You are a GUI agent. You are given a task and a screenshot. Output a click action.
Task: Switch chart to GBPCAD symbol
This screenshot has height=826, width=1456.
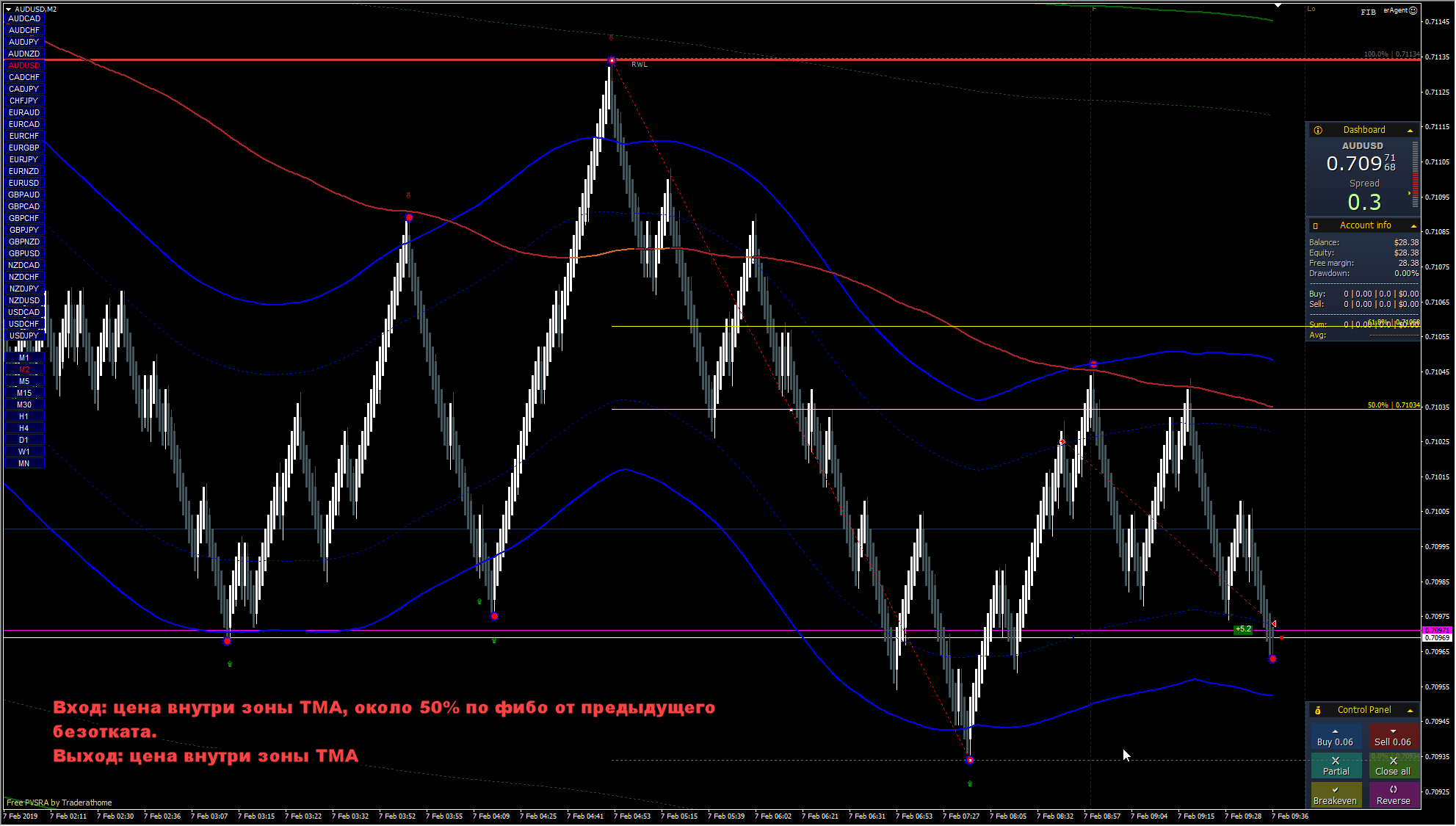[x=24, y=207]
